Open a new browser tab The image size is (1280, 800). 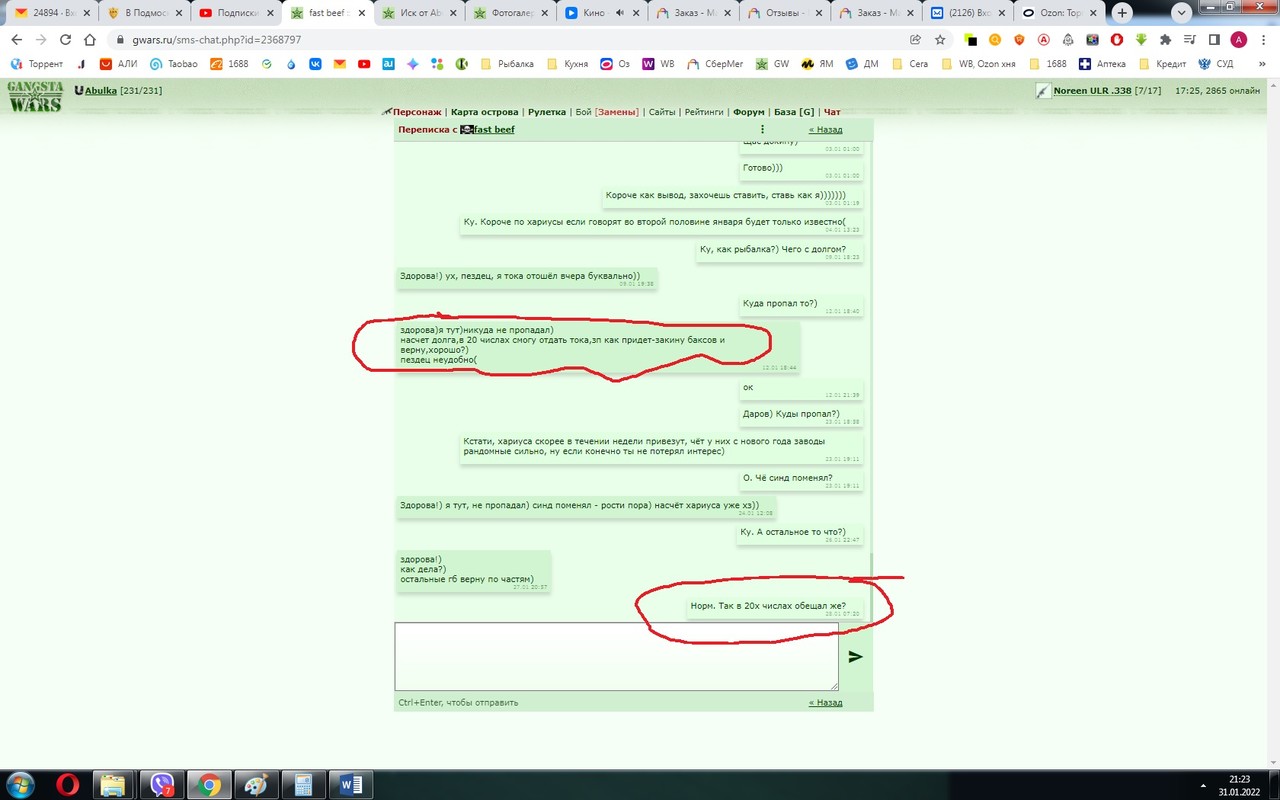coord(1122,13)
